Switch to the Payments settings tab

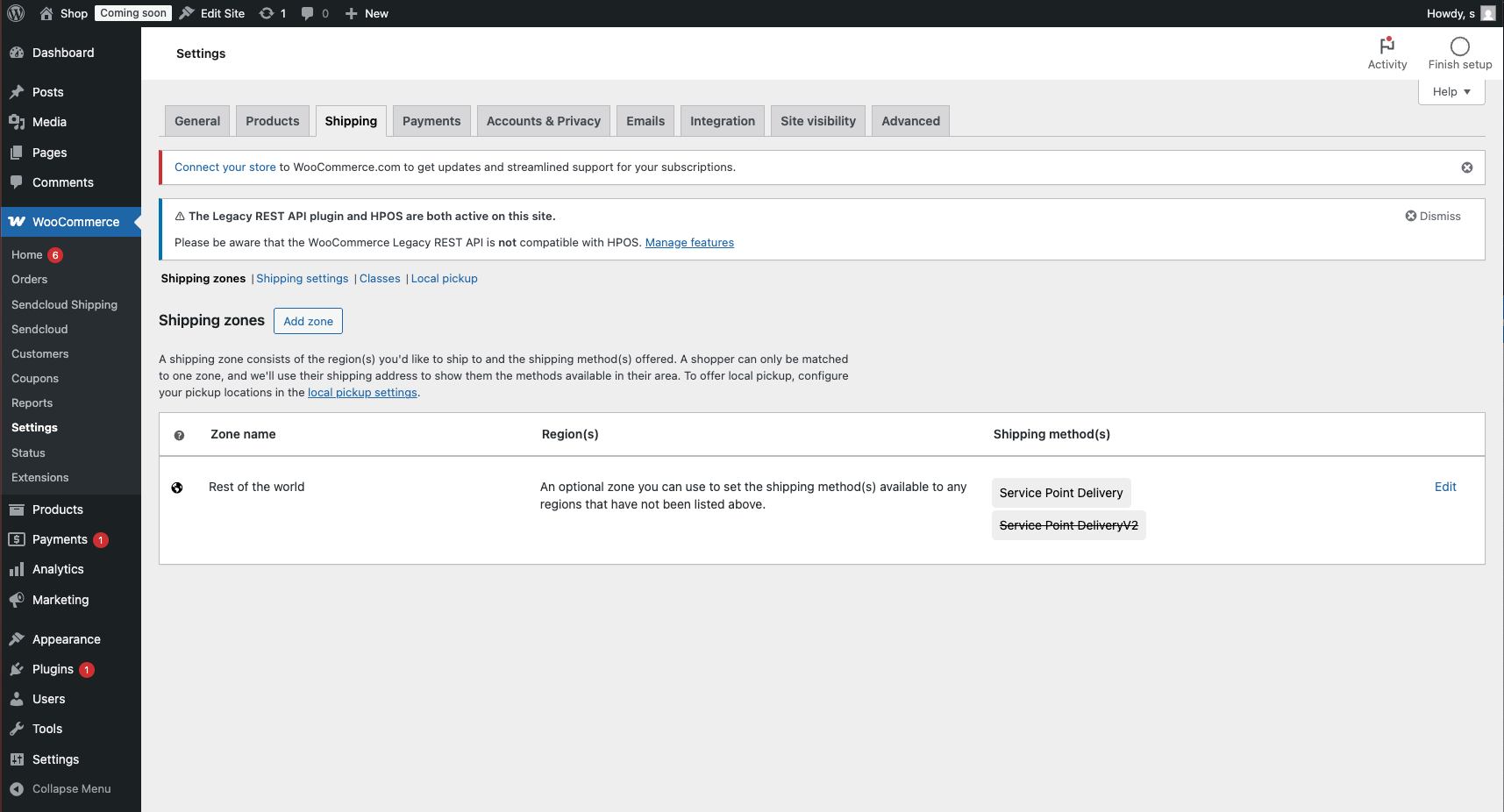click(x=431, y=121)
